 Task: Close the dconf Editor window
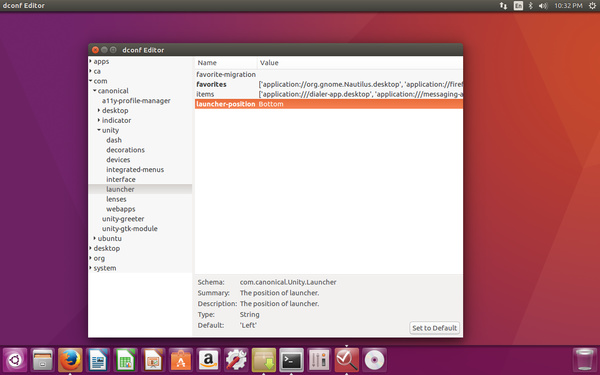(95, 50)
